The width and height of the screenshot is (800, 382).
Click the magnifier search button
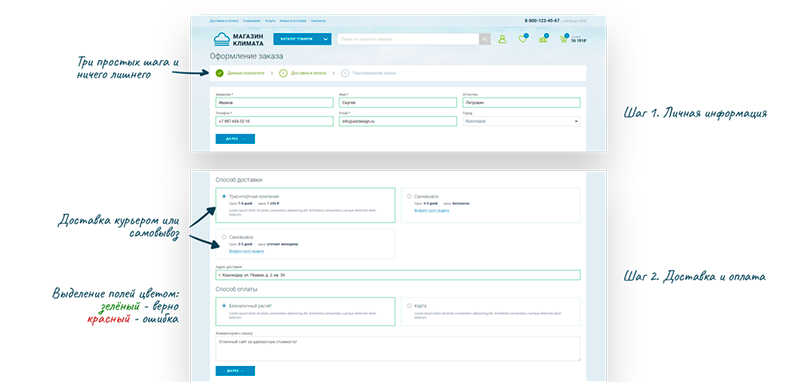tap(485, 39)
